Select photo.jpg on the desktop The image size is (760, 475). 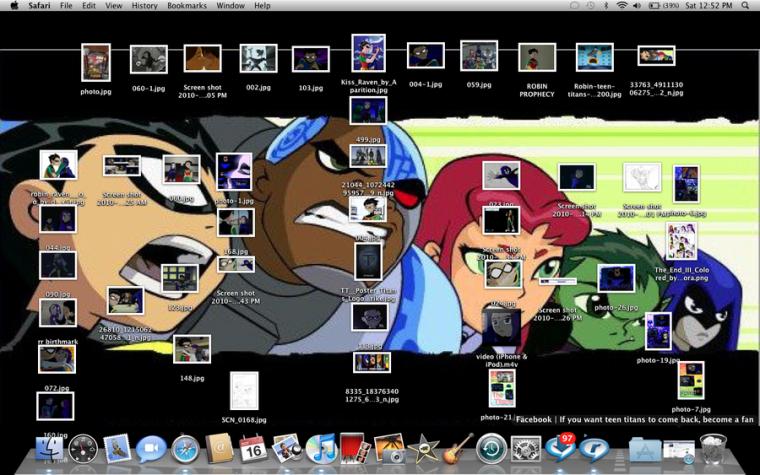coord(96,63)
